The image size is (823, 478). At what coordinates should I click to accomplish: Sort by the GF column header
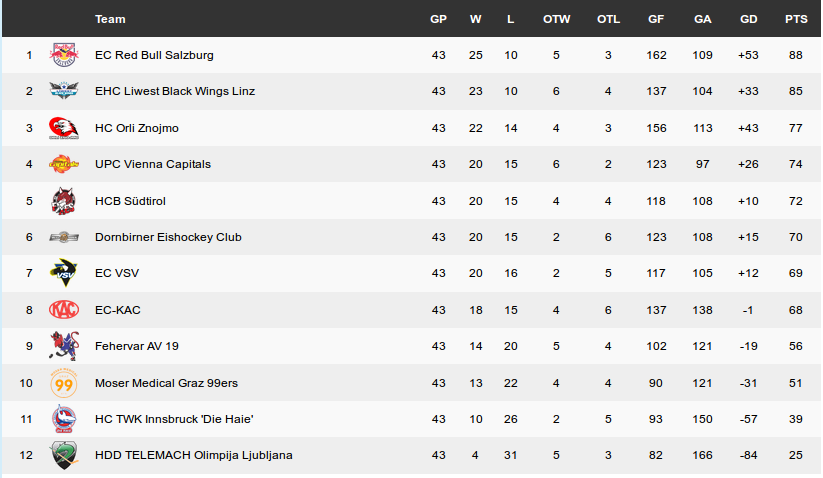pyautogui.click(x=656, y=19)
